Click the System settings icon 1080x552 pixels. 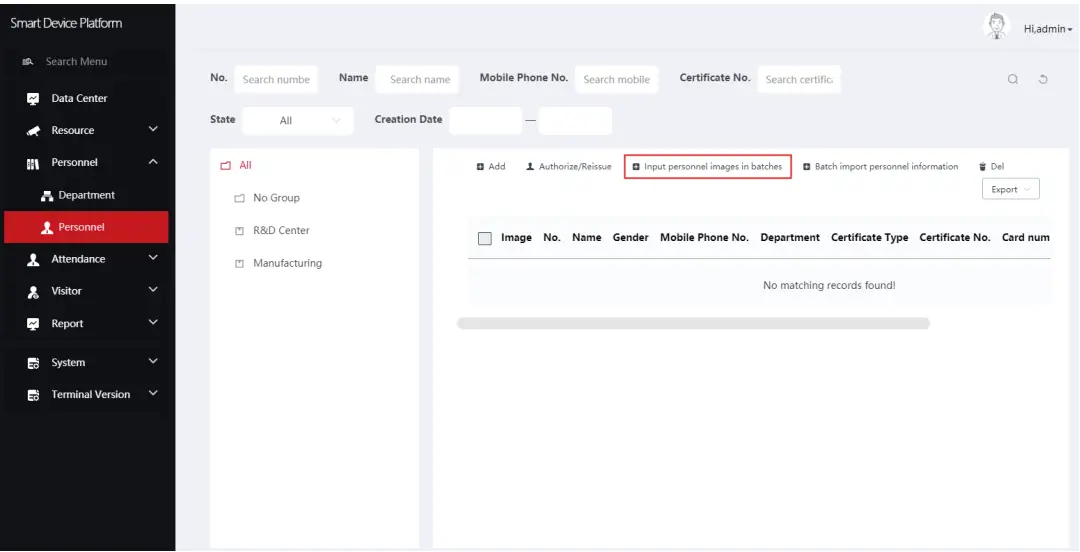33,363
